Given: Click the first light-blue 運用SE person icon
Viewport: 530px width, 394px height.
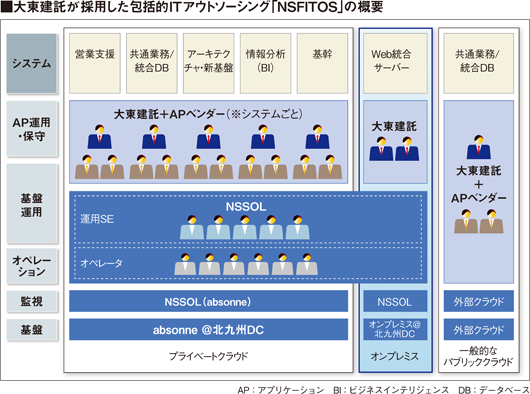Looking at the screenshot, I should tap(192, 227).
